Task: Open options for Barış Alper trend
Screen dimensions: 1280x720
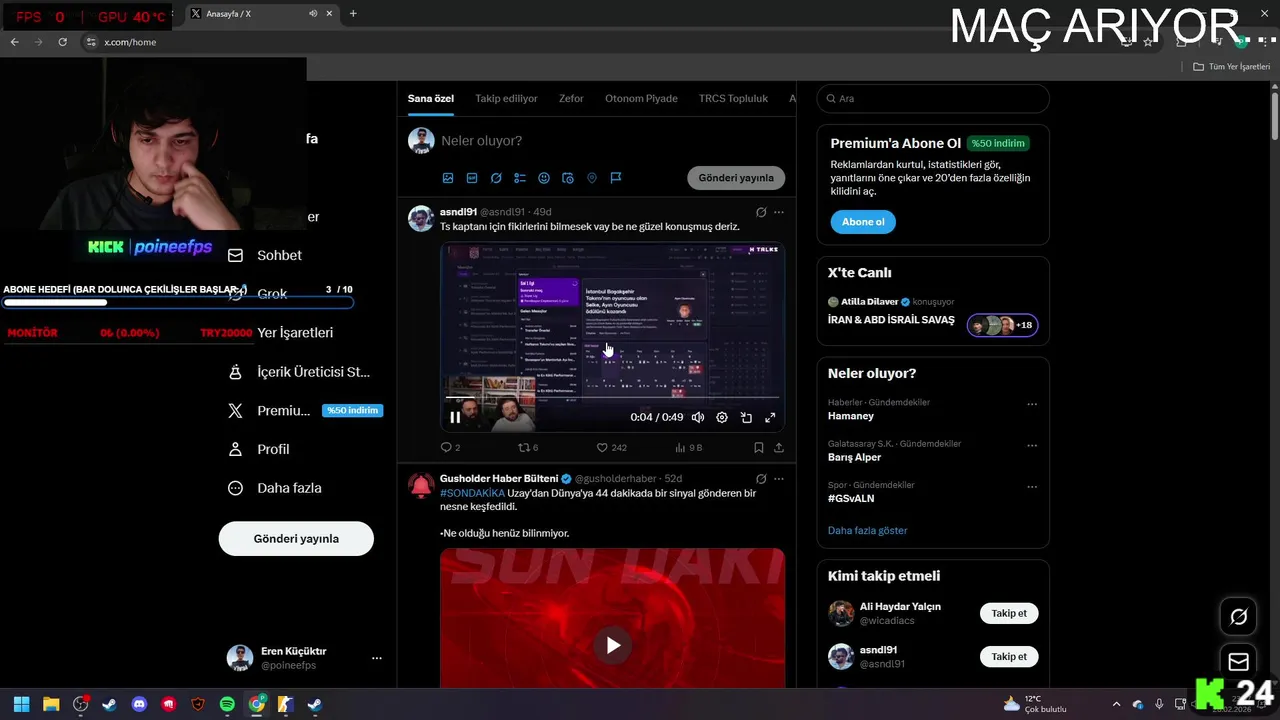Action: (1032, 445)
